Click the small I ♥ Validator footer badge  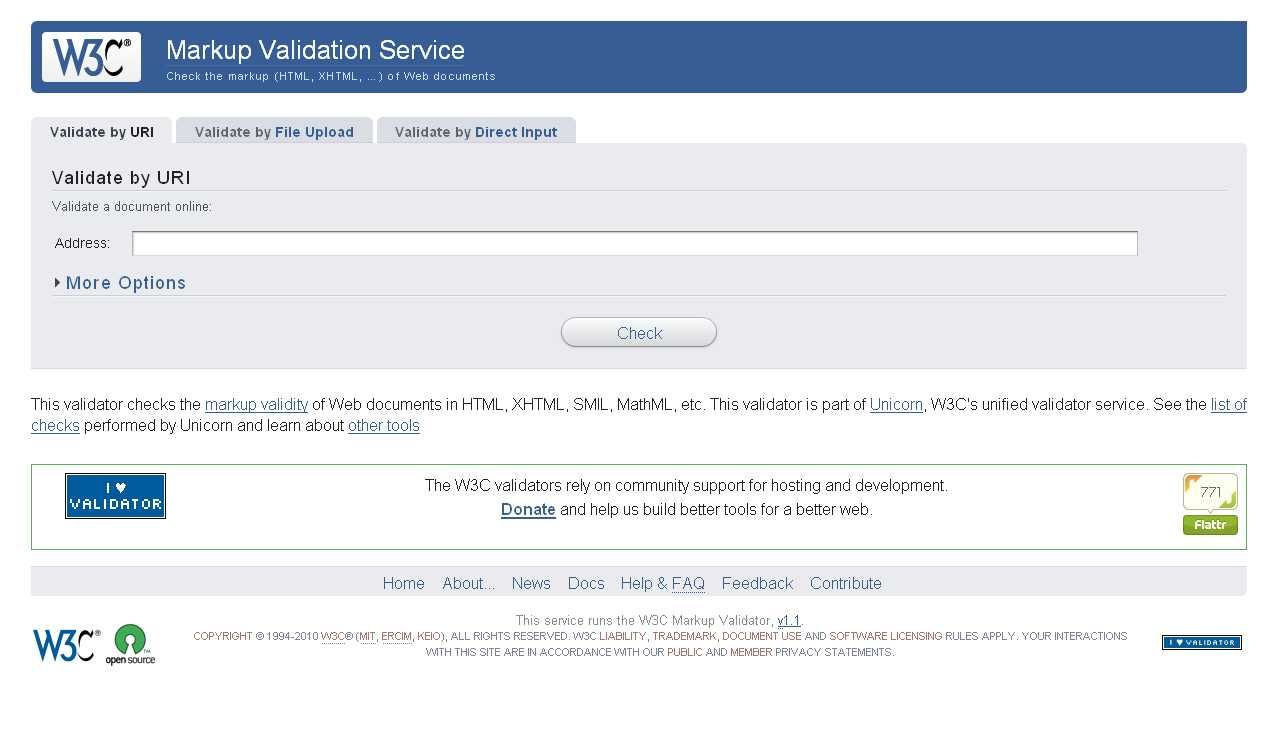click(1202, 643)
